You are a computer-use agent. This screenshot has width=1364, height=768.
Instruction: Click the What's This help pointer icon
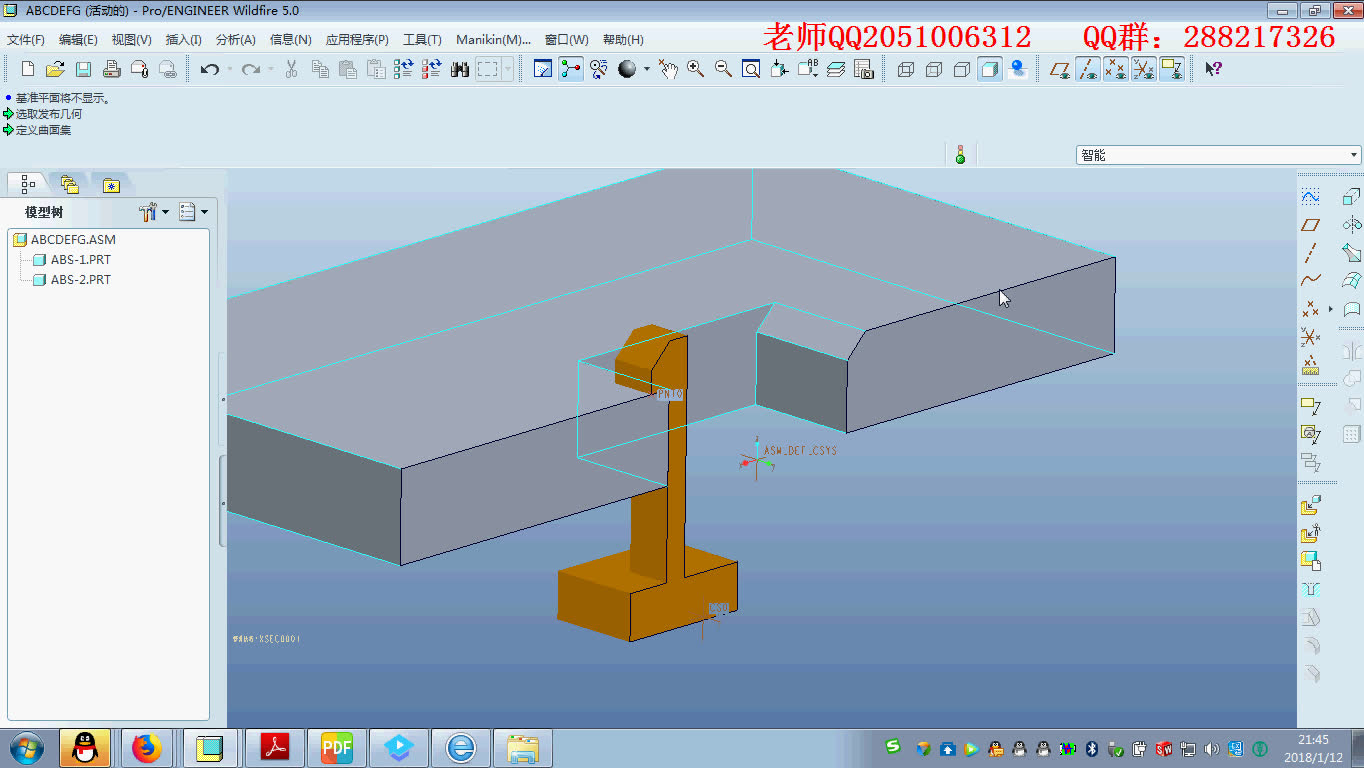coord(1213,69)
